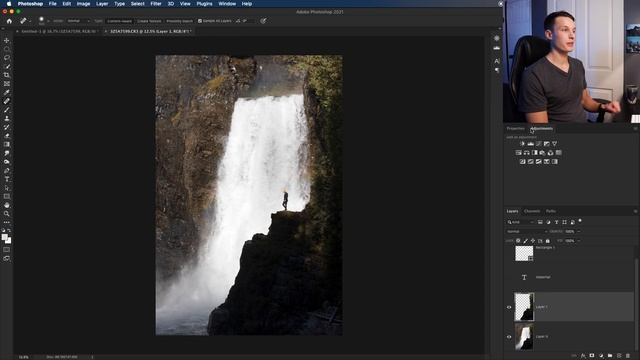Click the Create Texture button
This screenshot has width=640, height=360.
tap(149, 21)
